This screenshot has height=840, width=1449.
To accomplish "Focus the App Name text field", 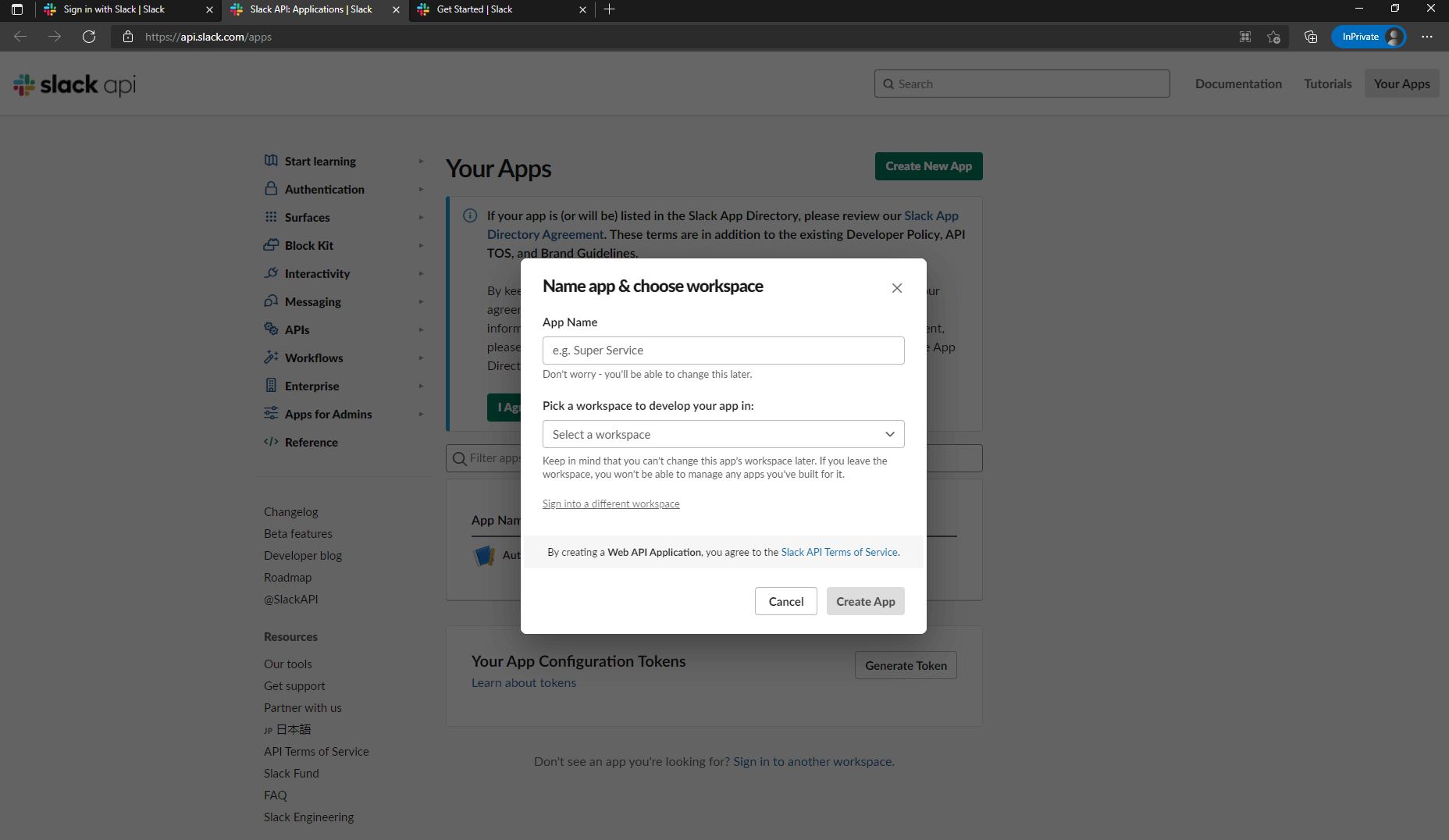I will click(723, 351).
